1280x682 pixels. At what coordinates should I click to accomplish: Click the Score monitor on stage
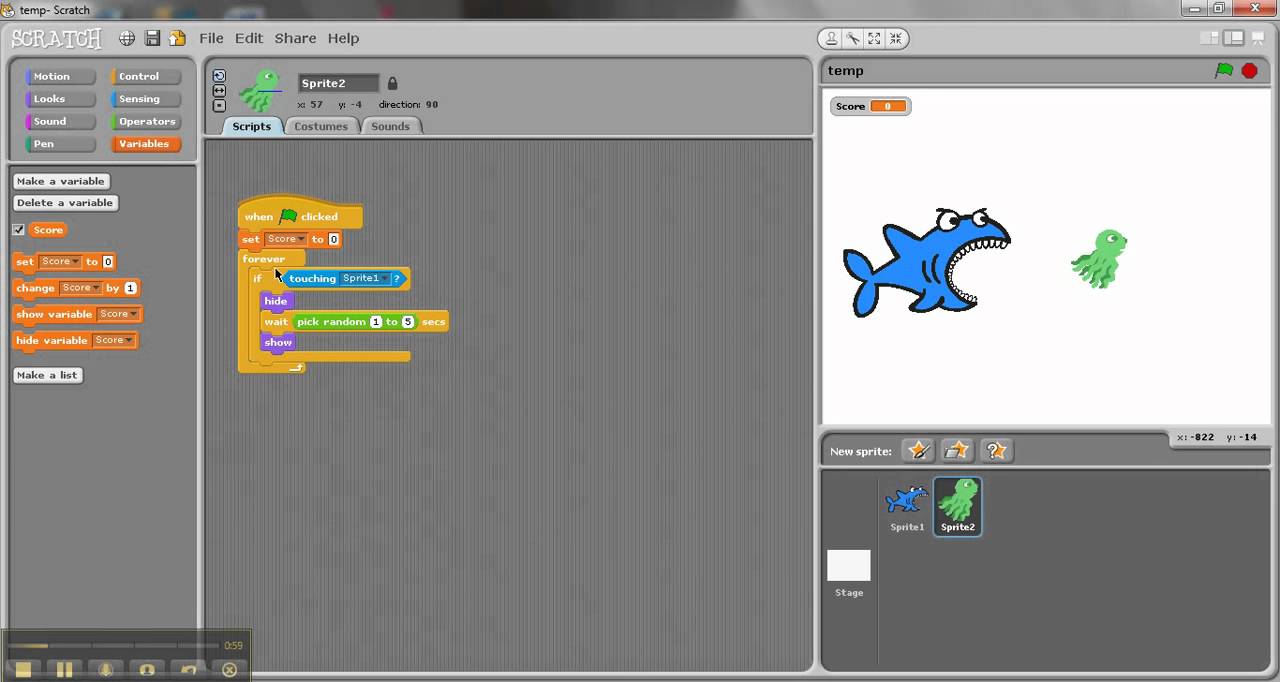tap(870, 106)
